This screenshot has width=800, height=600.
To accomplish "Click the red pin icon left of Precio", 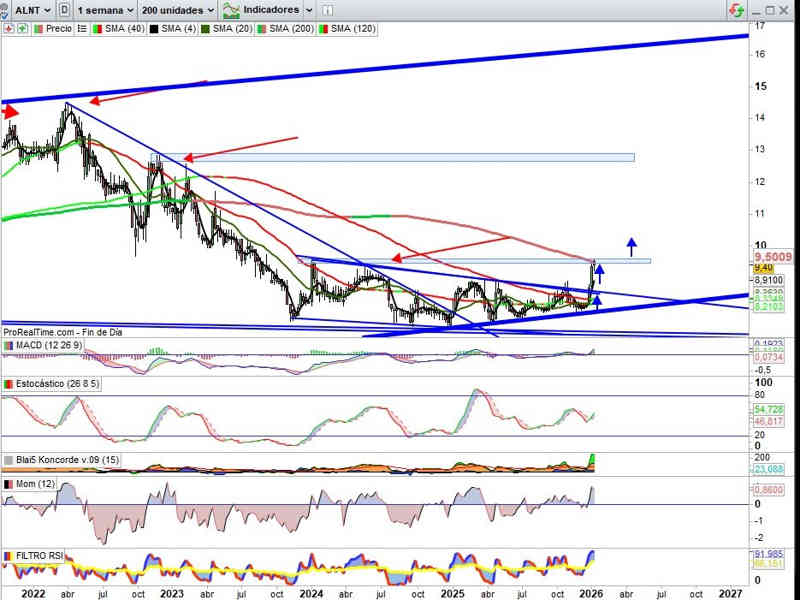I will coord(8,29).
